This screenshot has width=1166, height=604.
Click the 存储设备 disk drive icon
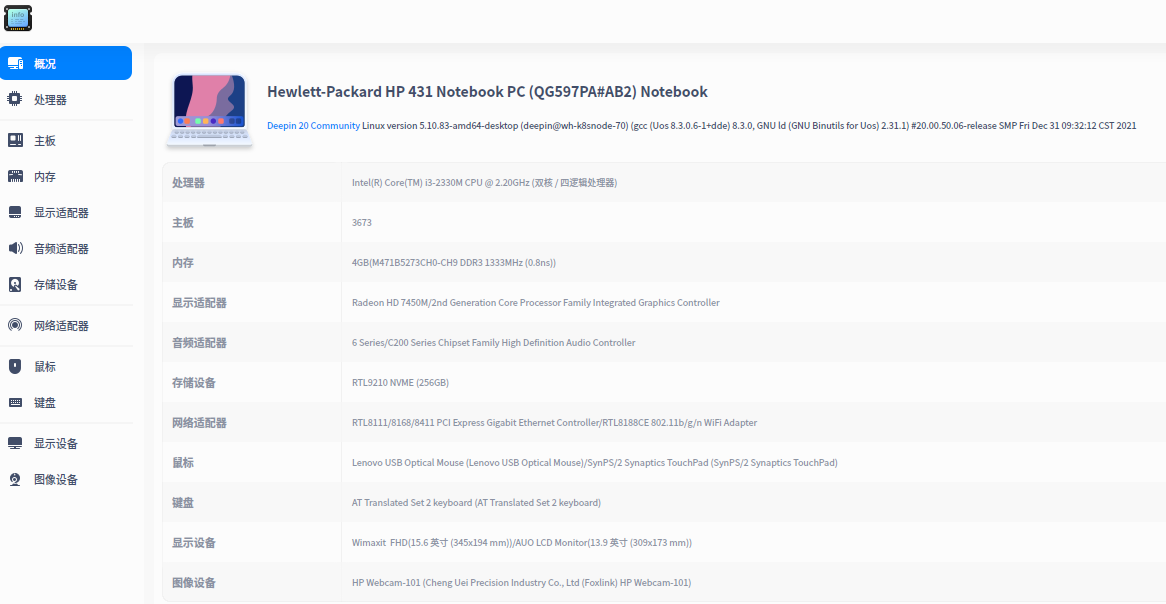pyautogui.click(x=15, y=284)
